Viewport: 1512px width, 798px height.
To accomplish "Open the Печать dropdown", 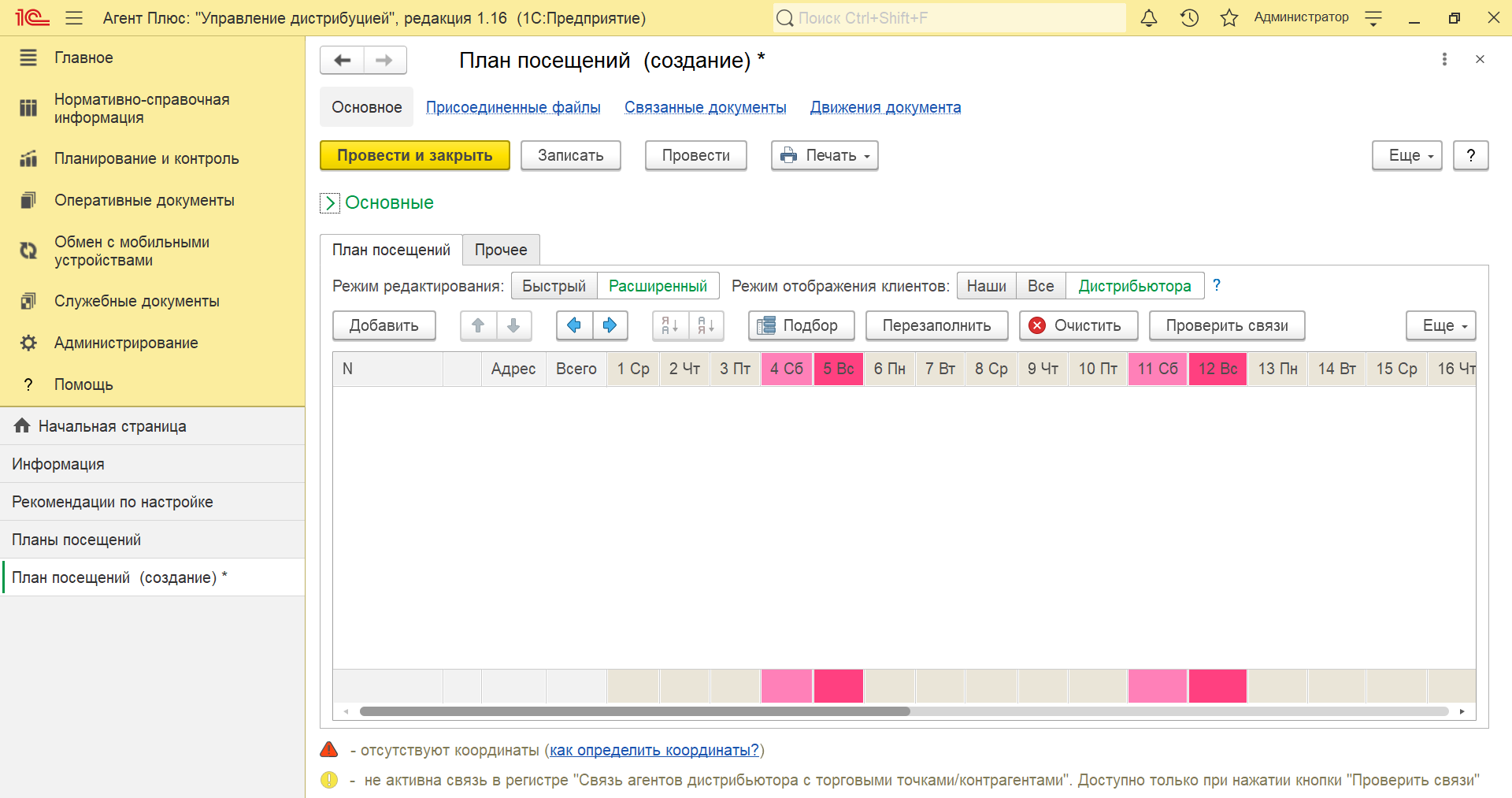I will 825,155.
